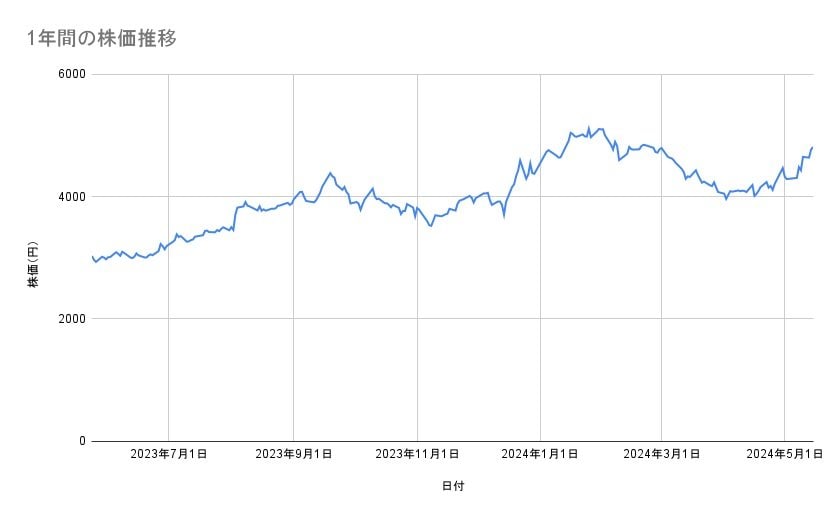Click the 0 label on the vertical axis
This screenshot has height=519, width=839.
pos(81,441)
